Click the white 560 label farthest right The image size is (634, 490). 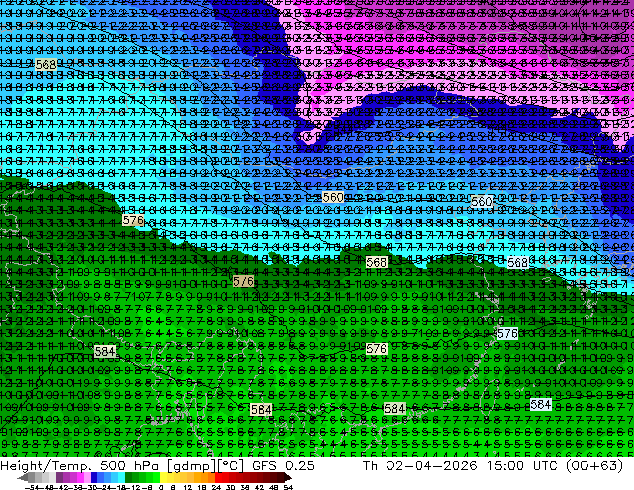[x=482, y=201]
